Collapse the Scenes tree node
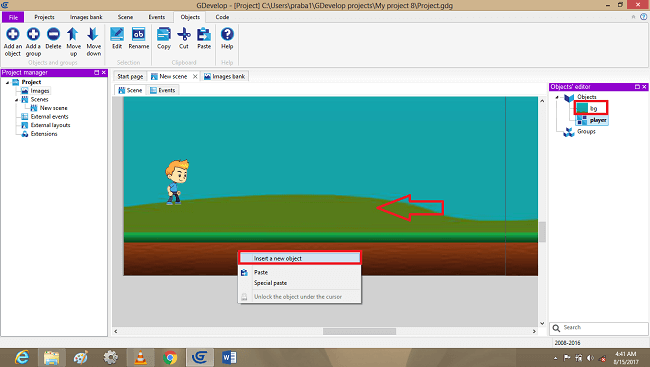Viewport: 650px width, 367px height. 17,100
